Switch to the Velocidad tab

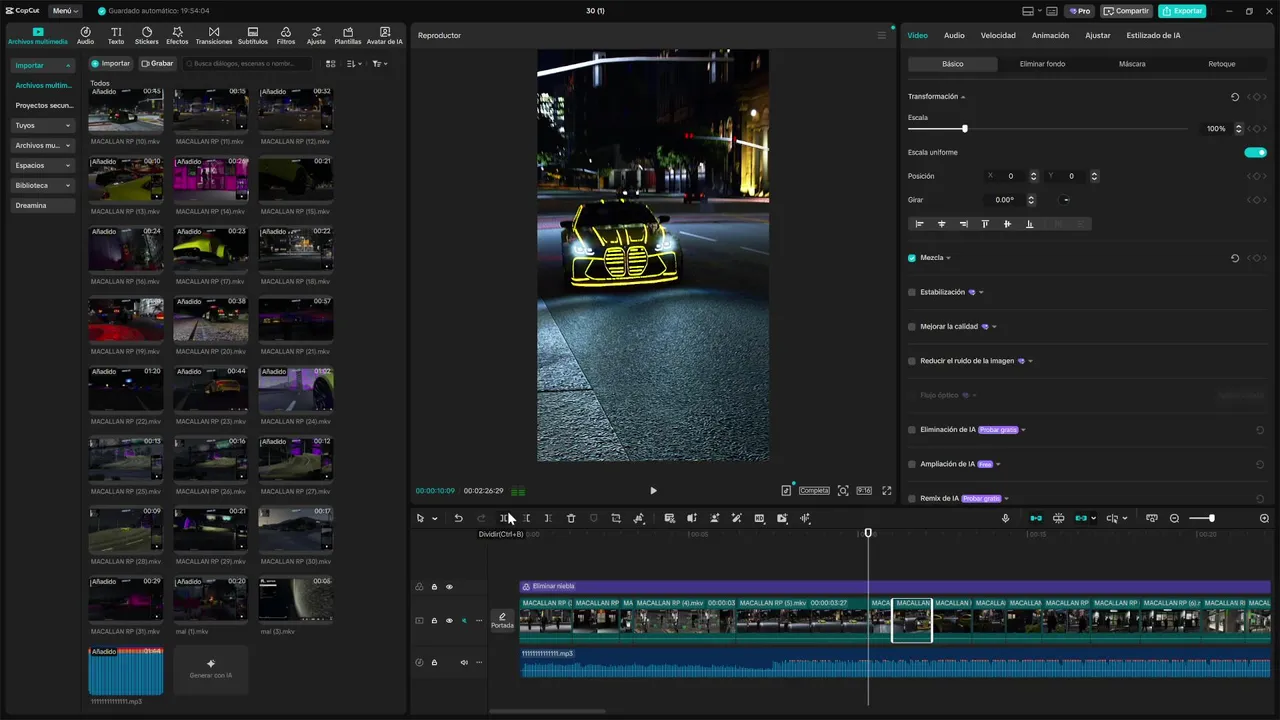997,35
